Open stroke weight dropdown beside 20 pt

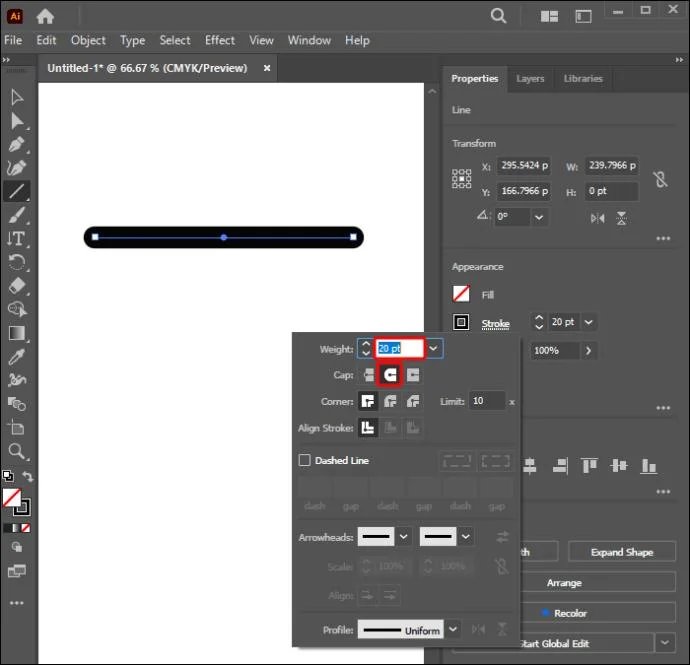[588, 322]
